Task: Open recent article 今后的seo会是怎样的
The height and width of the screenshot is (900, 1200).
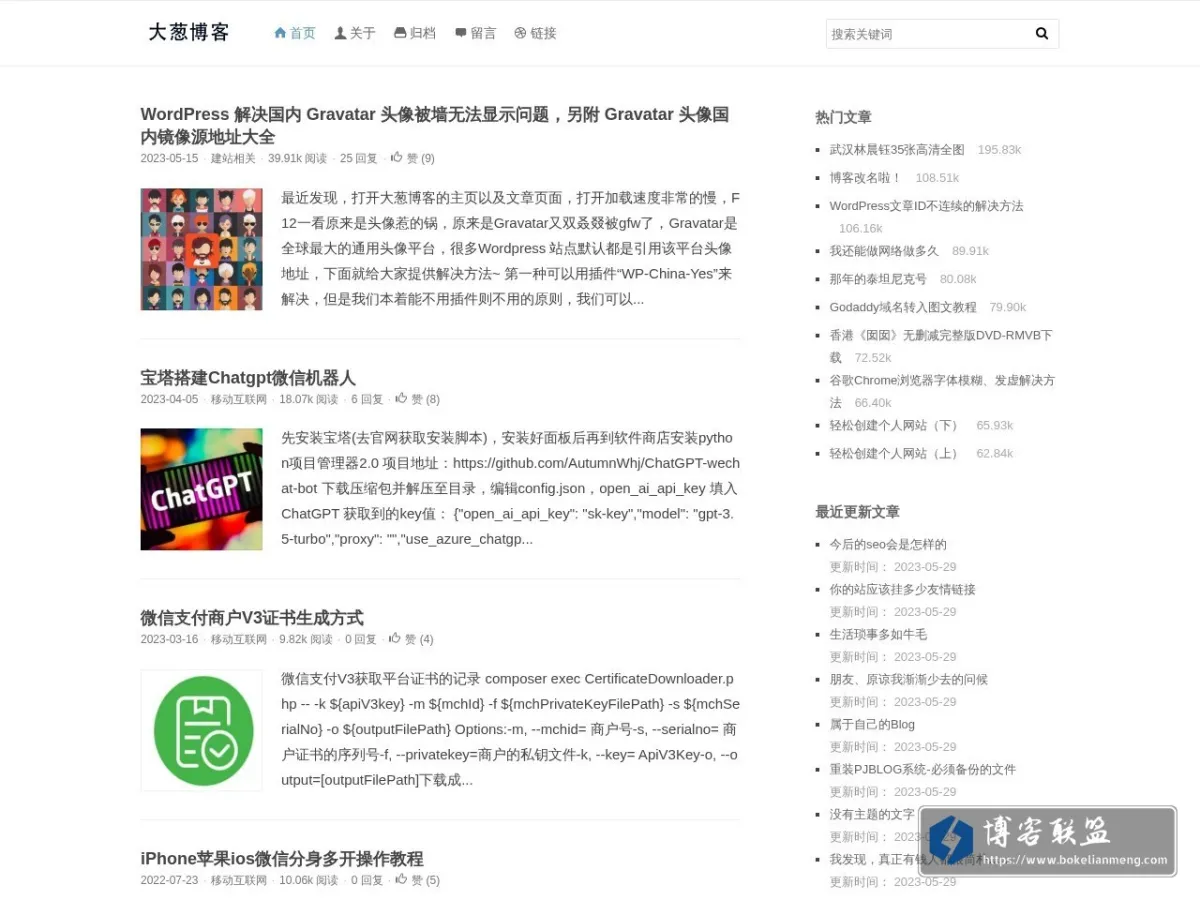Action: [x=888, y=544]
